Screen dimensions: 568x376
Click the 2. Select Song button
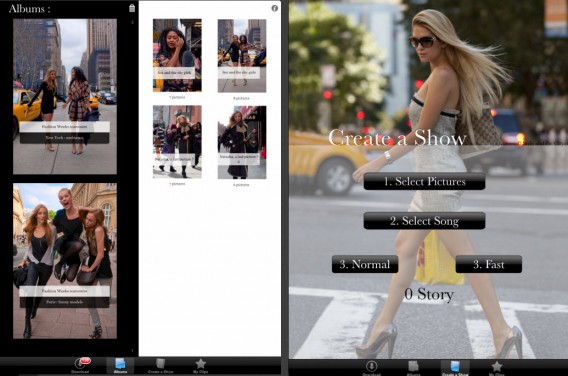(x=425, y=221)
